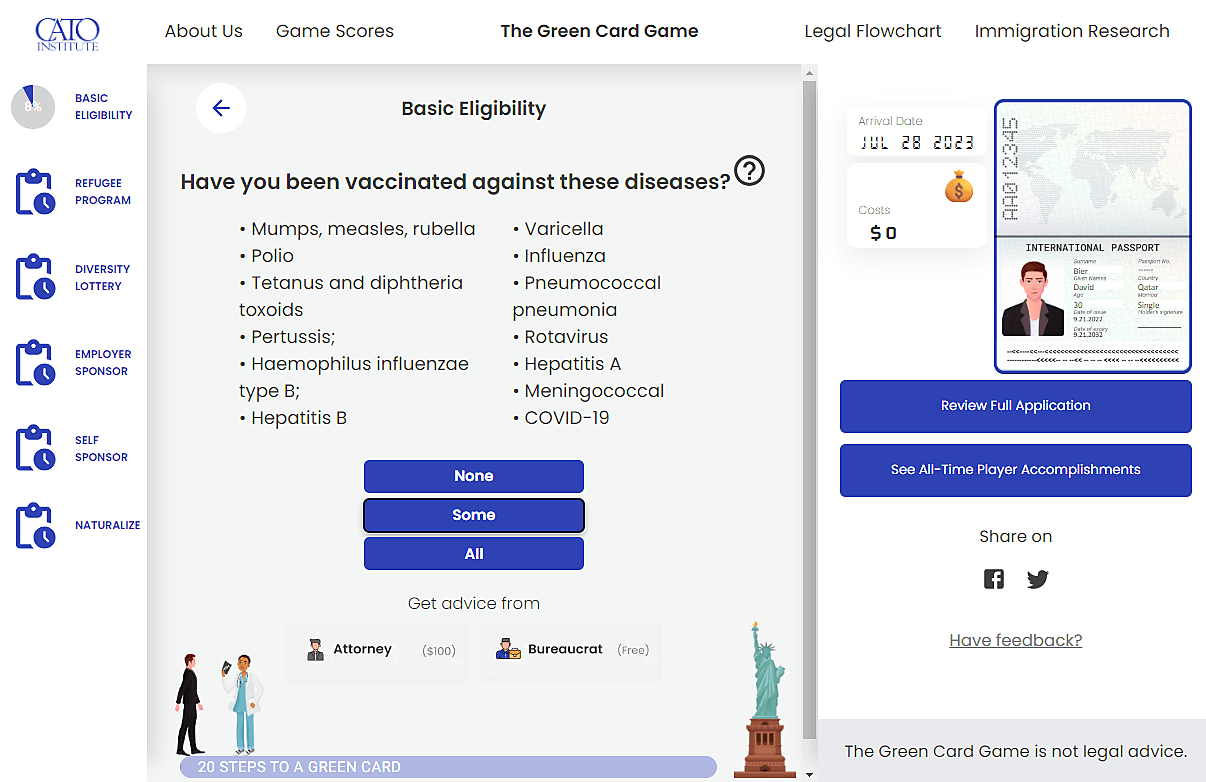Click the Cato Institute logo

[x=67, y=33]
